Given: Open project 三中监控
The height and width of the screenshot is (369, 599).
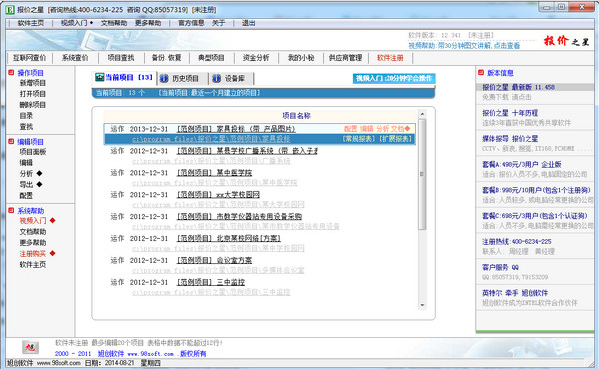Looking at the screenshot, I should click(210, 282).
